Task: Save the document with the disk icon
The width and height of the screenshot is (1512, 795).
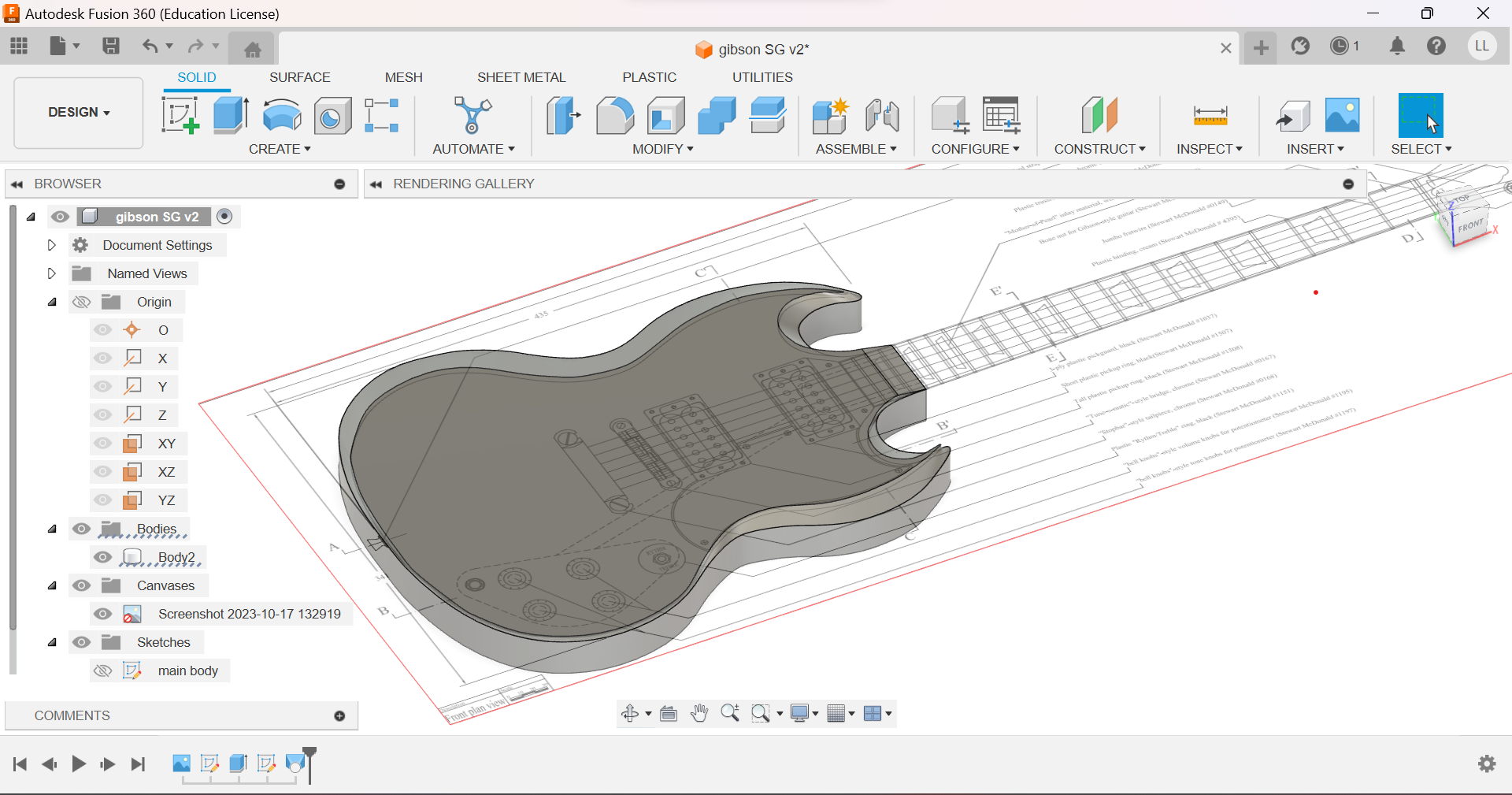Action: (x=111, y=46)
